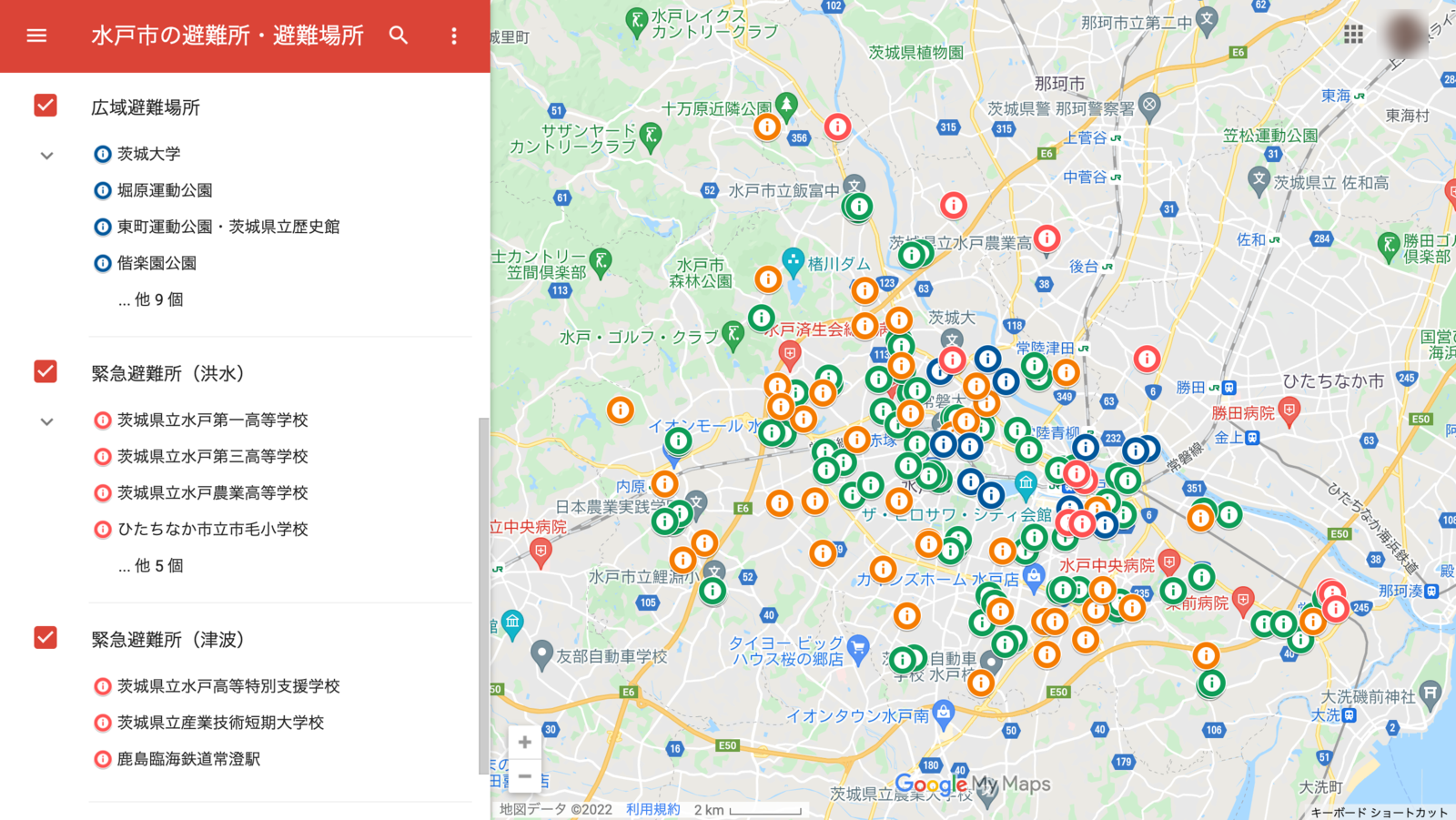Click the sidebar scrollbar
The image size is (1456, 820).
[483, 596]
